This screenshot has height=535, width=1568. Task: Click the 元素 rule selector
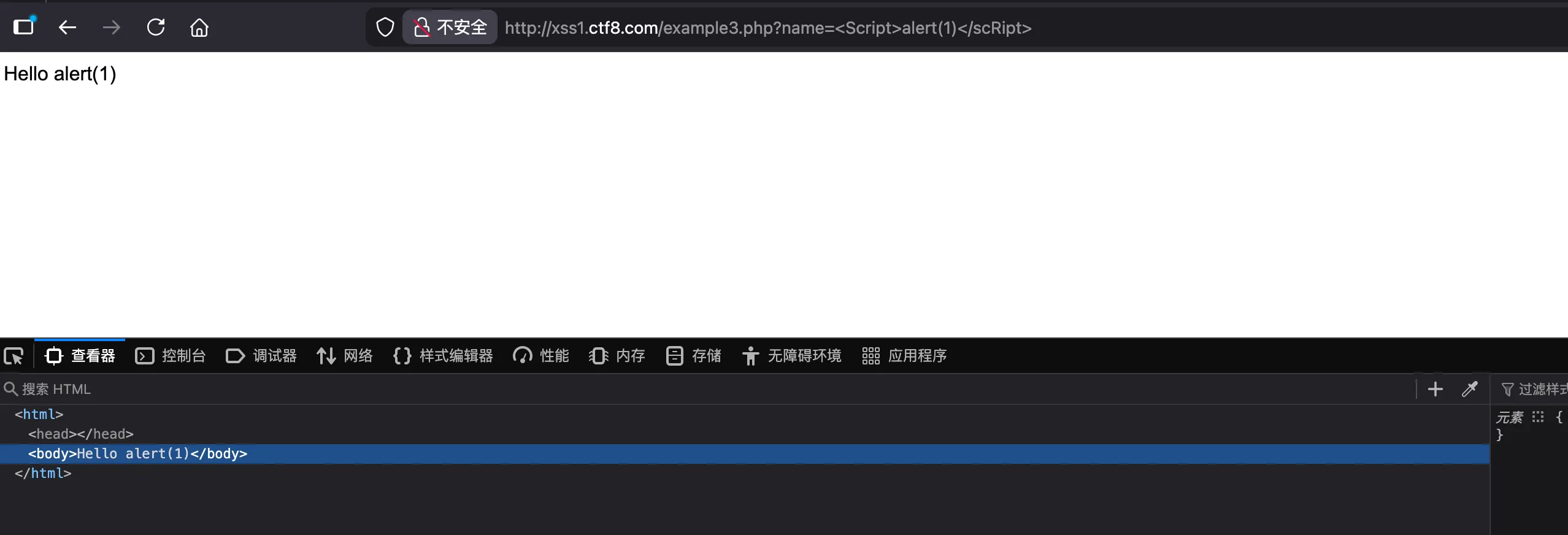pos(1509,418)
